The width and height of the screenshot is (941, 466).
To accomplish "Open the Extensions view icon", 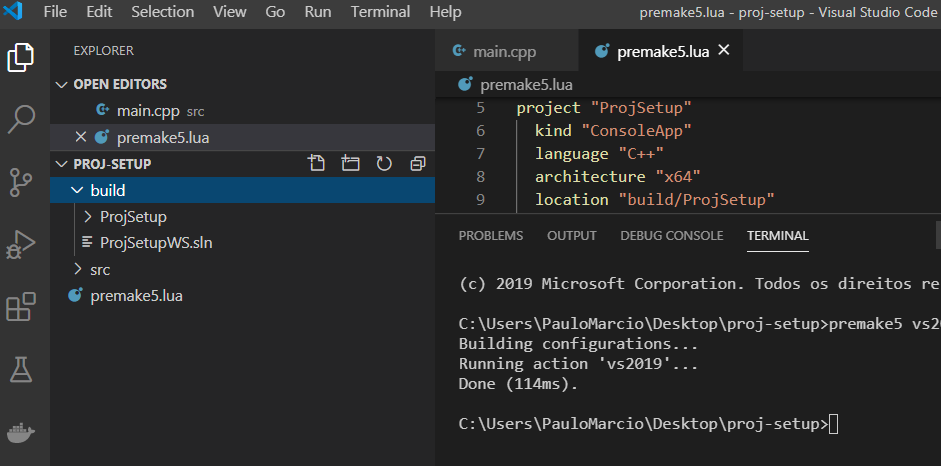I will 21,307.
